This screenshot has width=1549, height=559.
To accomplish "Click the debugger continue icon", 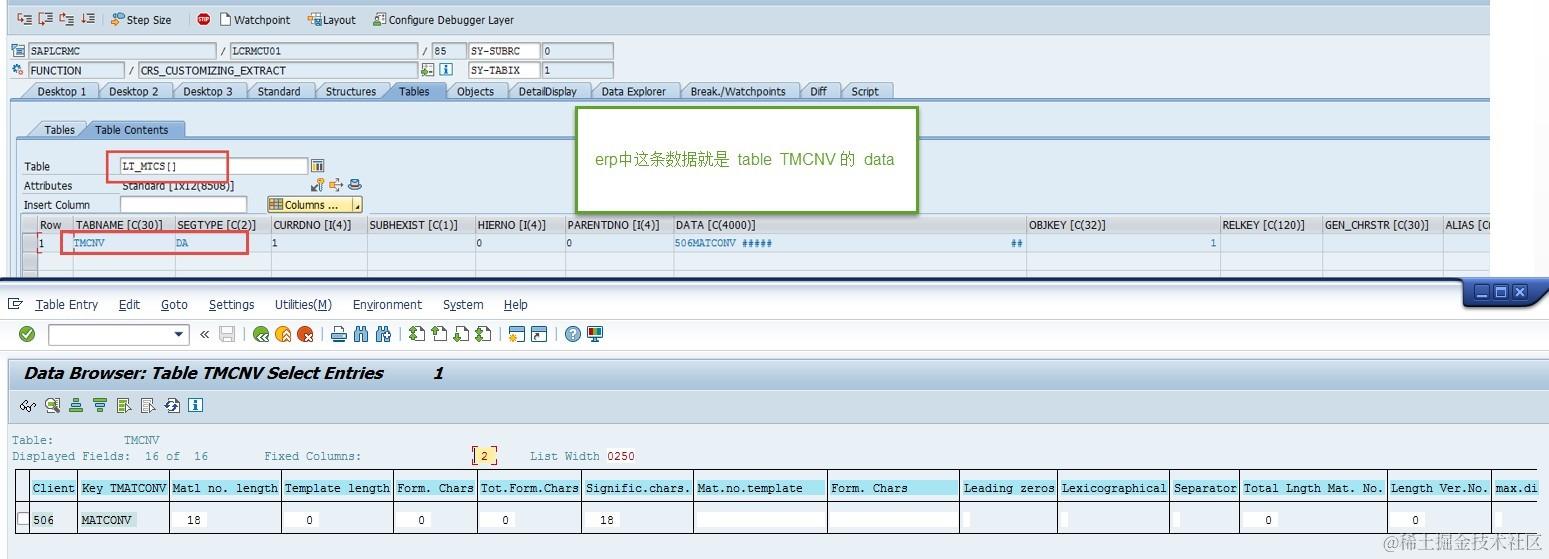I will [x=88, y=19].
